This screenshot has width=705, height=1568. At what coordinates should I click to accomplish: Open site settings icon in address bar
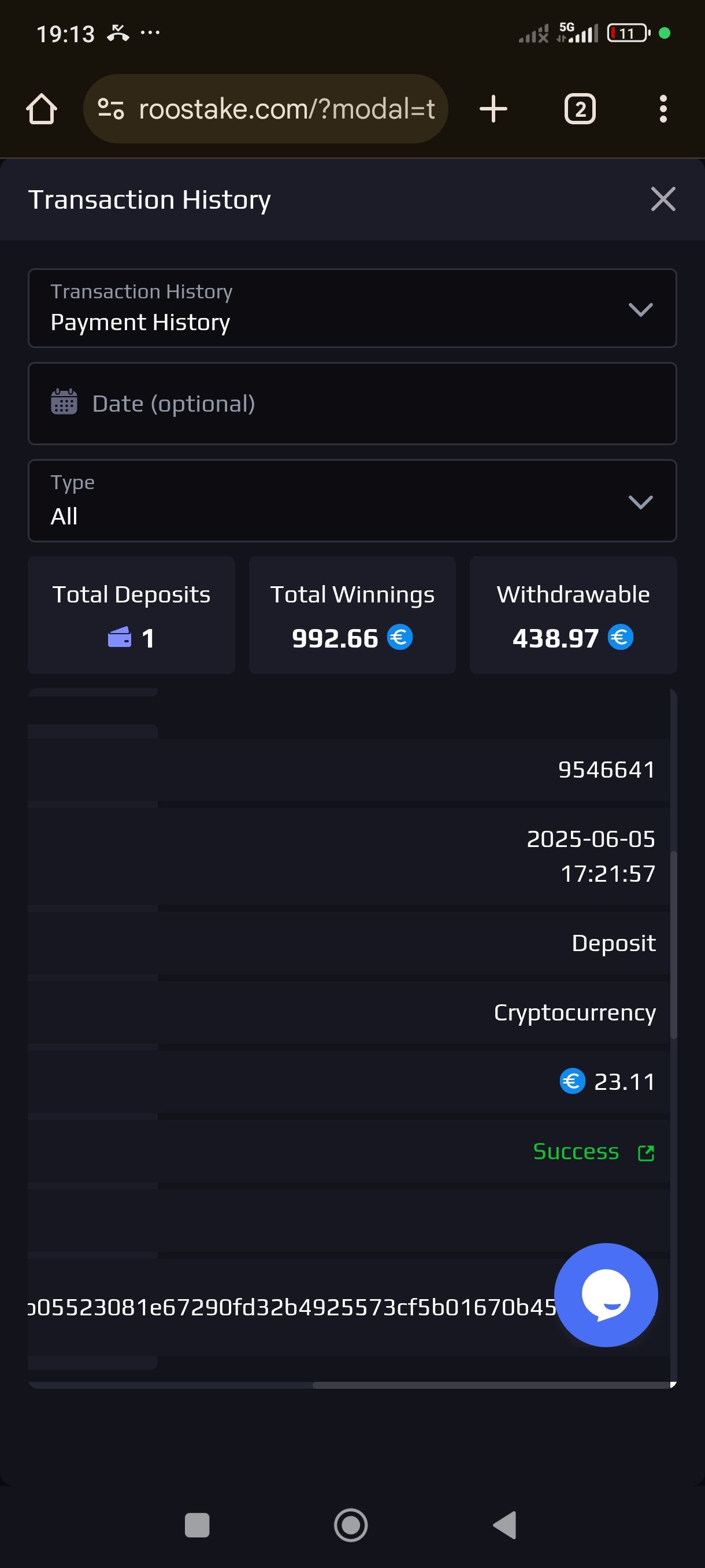[x=111, y=109]
